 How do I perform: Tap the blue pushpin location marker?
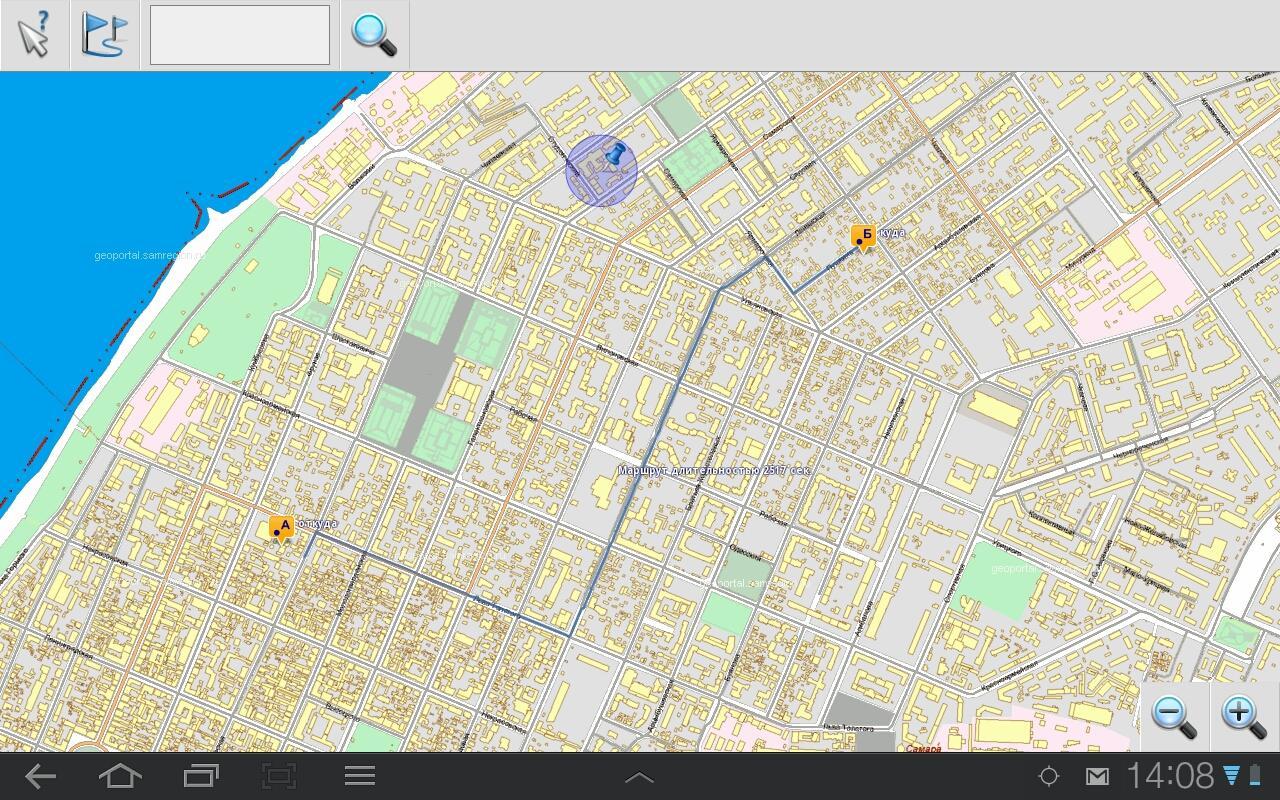pos(616,157)
